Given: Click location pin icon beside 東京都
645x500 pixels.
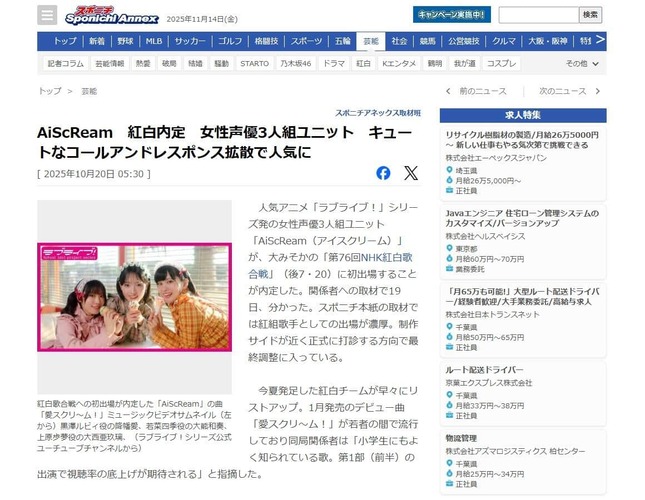Looking at the screenshot, I should 449,248.
